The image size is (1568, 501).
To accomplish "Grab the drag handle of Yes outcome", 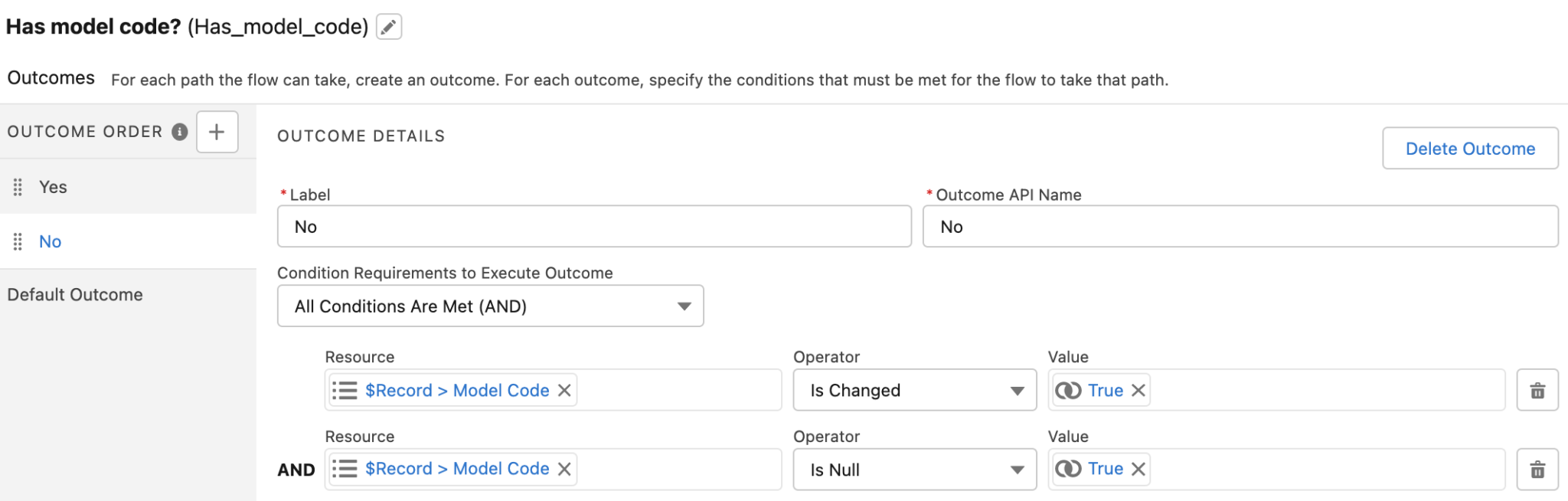I will (18, 187).
